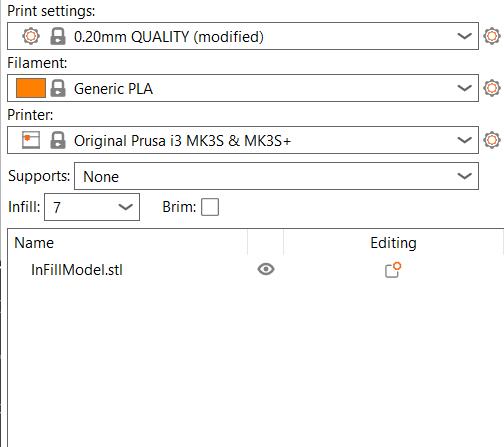Click the lock icon beside 0.20mm QUALITY
This screenshot has height=447, width=504.
pos(58,36)
